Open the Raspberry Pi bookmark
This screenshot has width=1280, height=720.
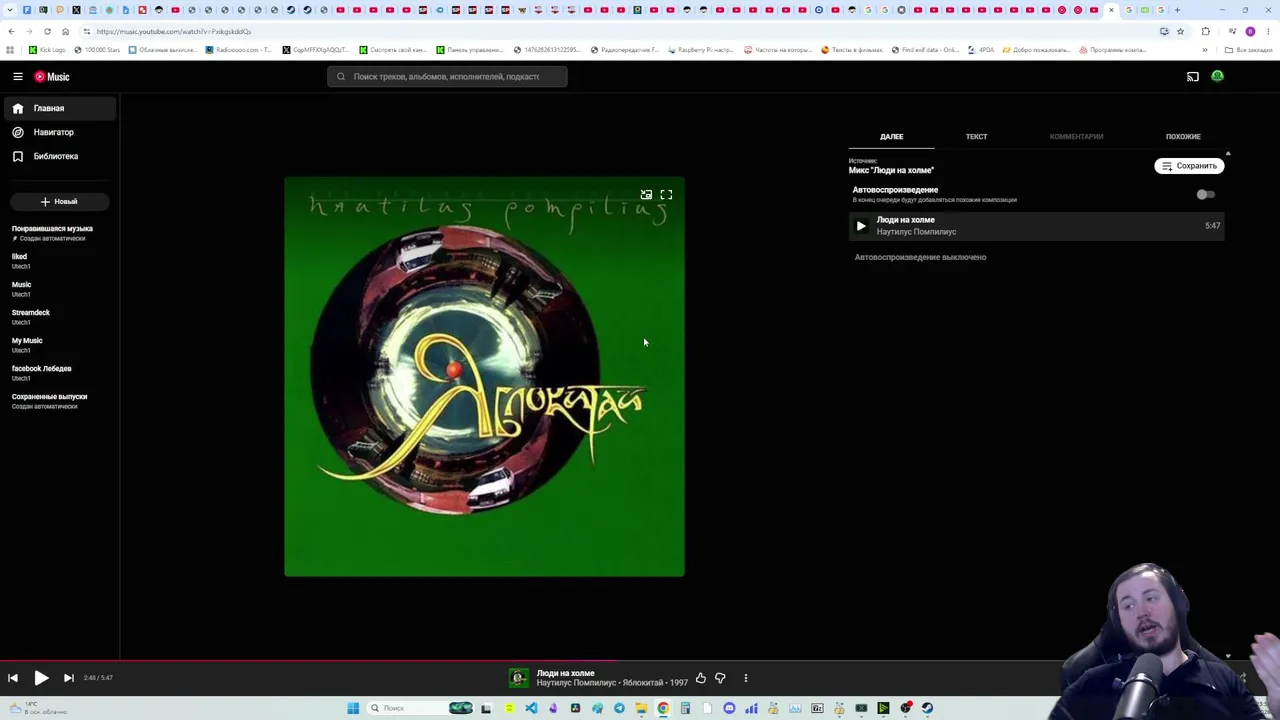click(699, 50)
